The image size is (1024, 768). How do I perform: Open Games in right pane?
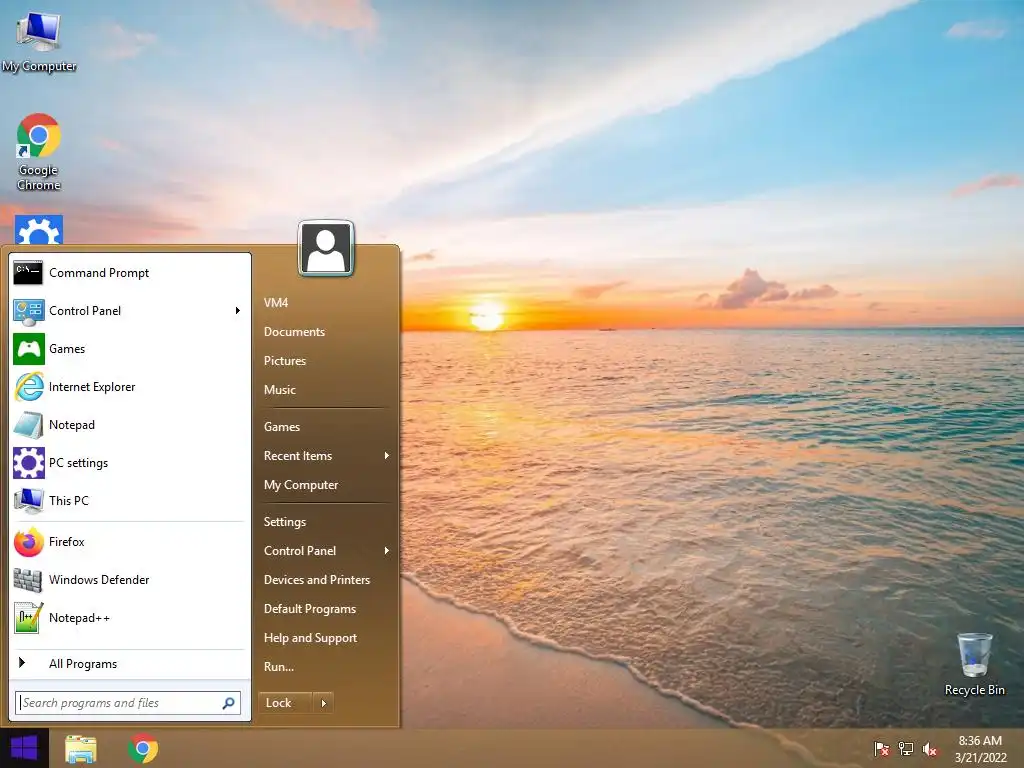(x=281, y=427)
